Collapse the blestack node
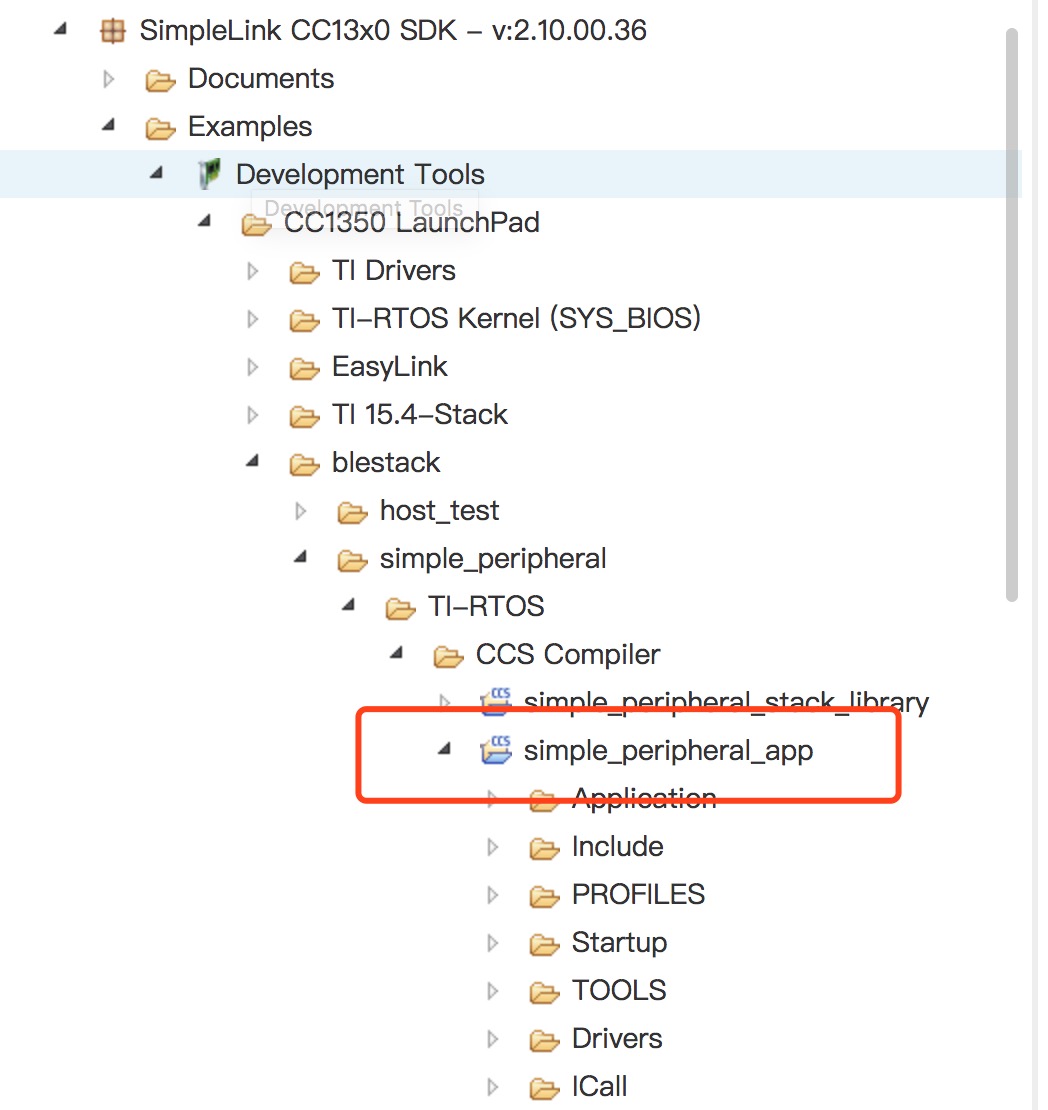The width and height of the screenshot is (1048, 1110). (x=253, y=461)
